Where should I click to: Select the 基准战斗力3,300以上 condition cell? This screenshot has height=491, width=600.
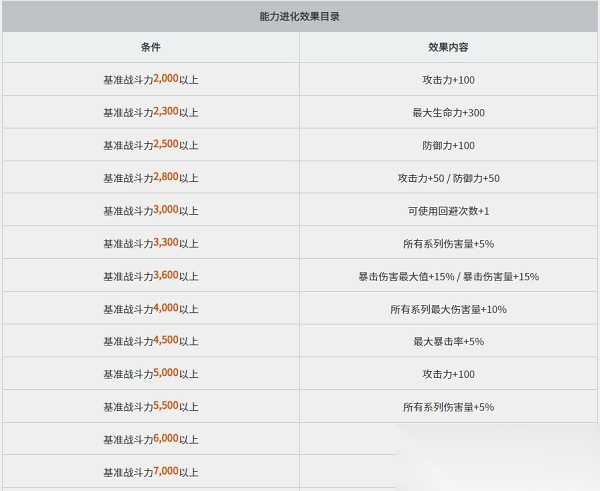pyautogui.click(x=150, y=243)
